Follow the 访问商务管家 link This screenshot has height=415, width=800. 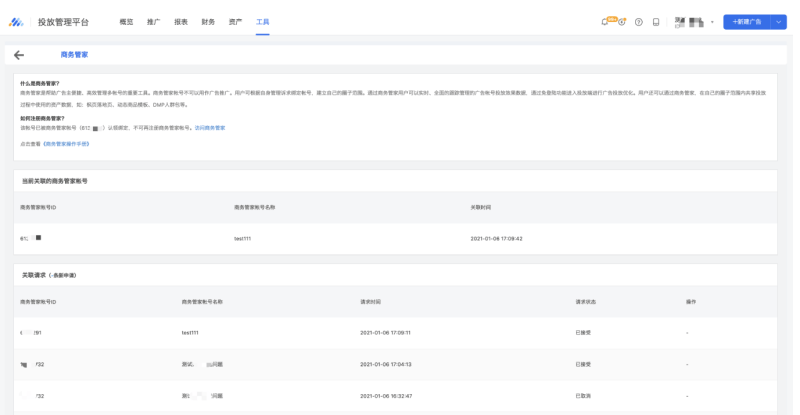pyautogui.click(x=210, y=128)
